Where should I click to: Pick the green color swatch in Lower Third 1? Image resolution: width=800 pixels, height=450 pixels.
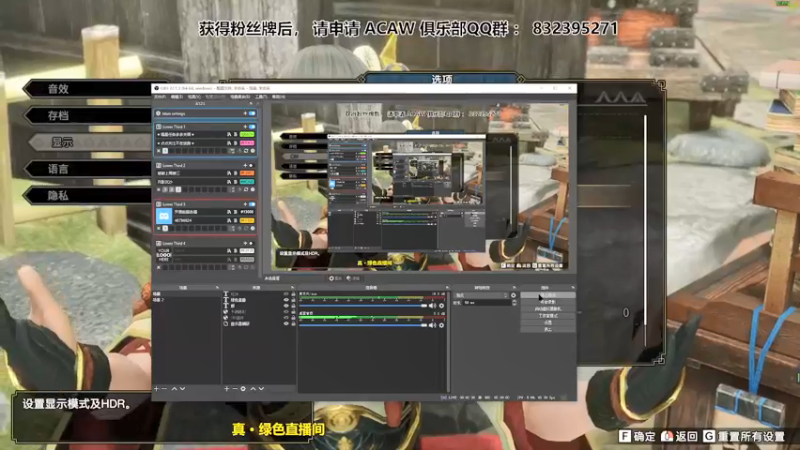point(247,135)
